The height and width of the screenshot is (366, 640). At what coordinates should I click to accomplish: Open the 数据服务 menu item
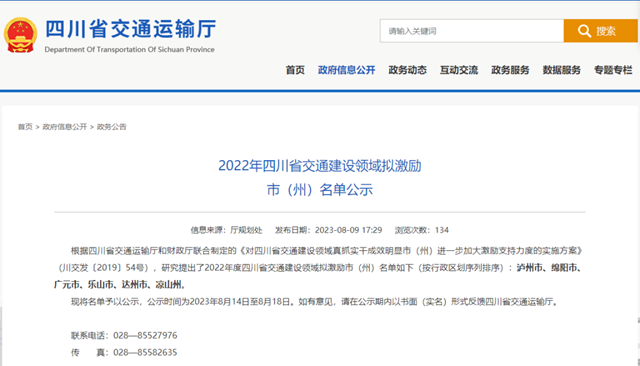562,70
